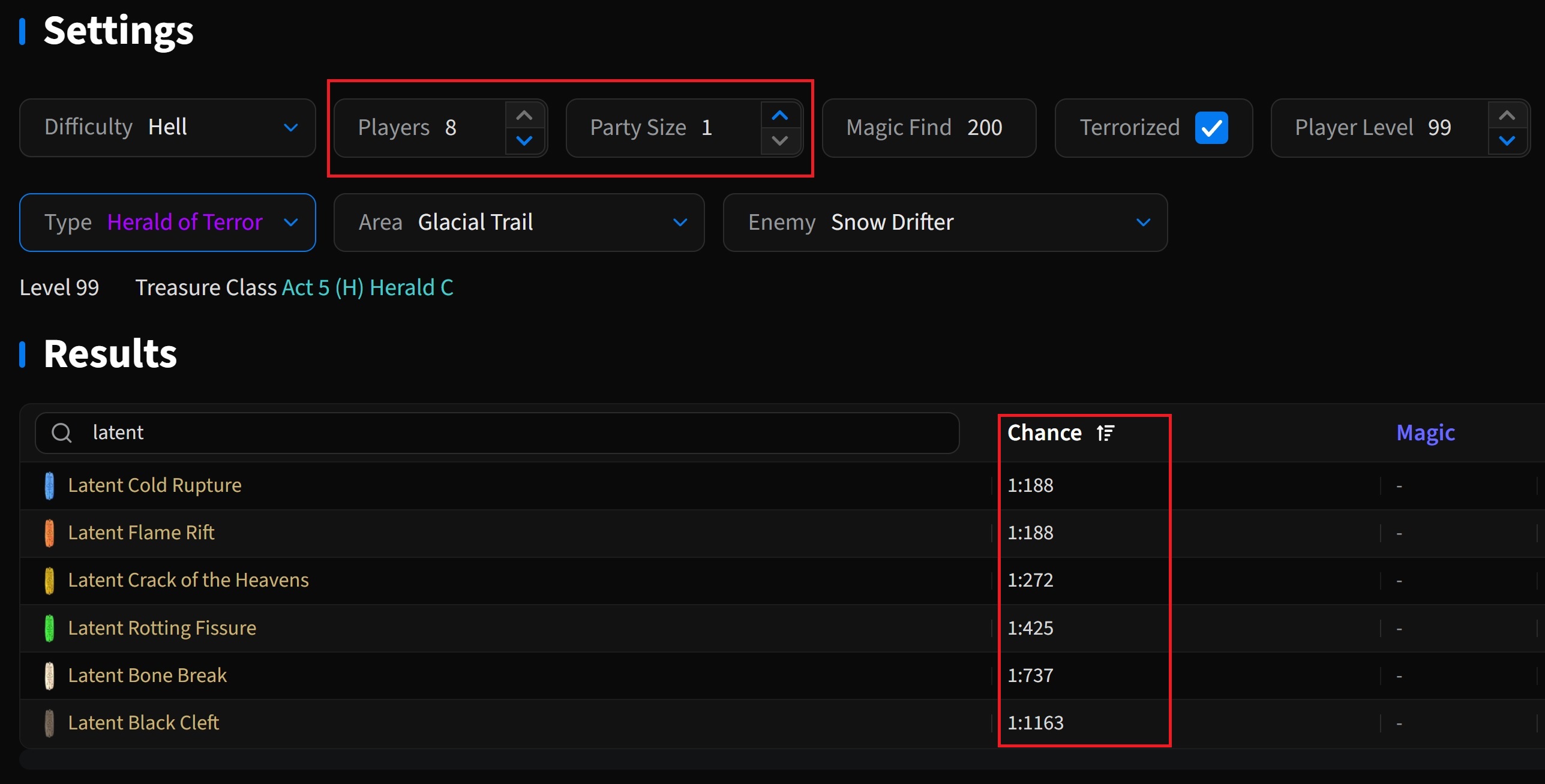
Task: Click the green Latent Rotting Fissure icon
Action: (49, 628)
